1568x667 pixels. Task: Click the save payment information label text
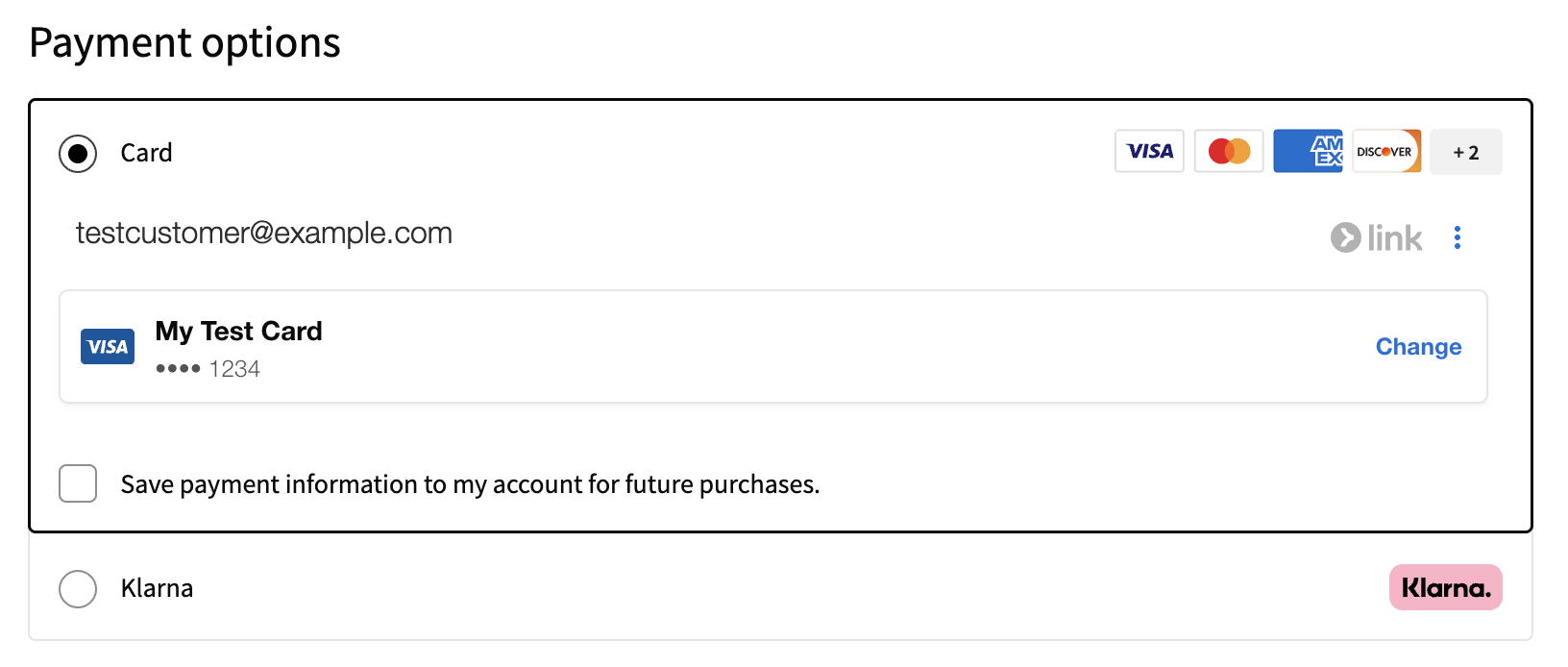(x=470, y=484)
